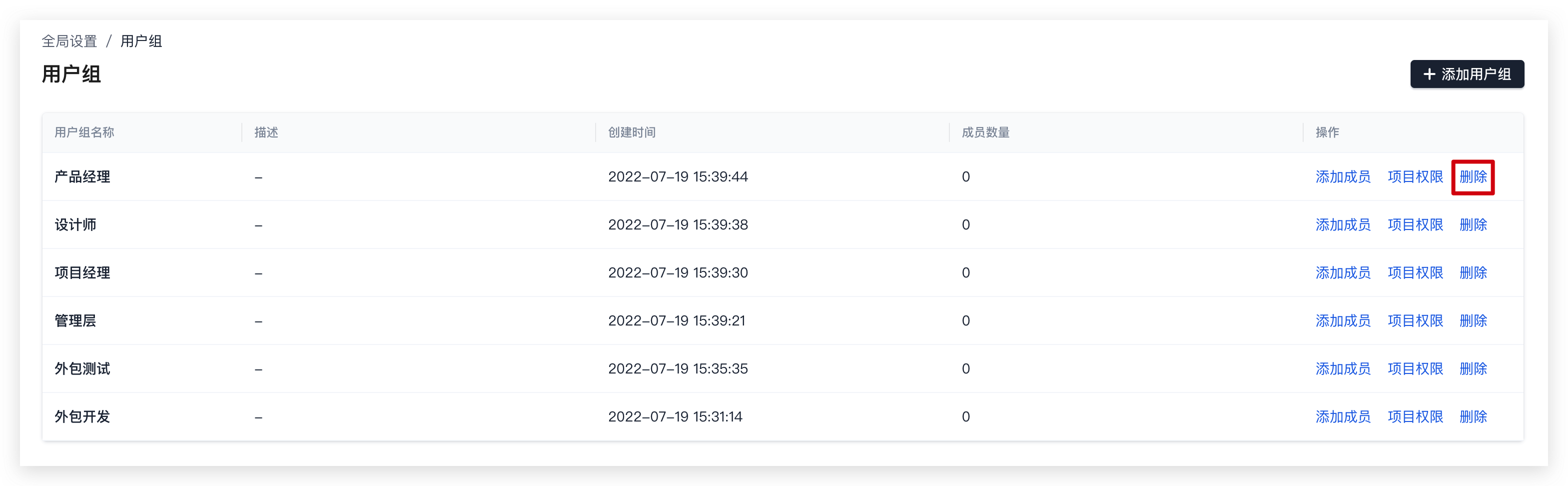Select the 产品经理 group name
Screen dimensions: 1568x486
click(82, 176)
